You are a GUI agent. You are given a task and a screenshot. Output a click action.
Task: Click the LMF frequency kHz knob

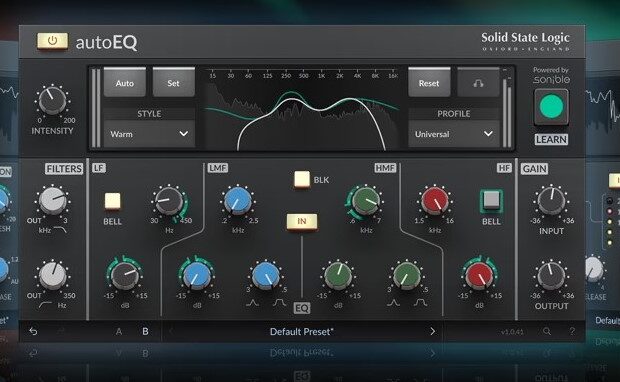238,201
